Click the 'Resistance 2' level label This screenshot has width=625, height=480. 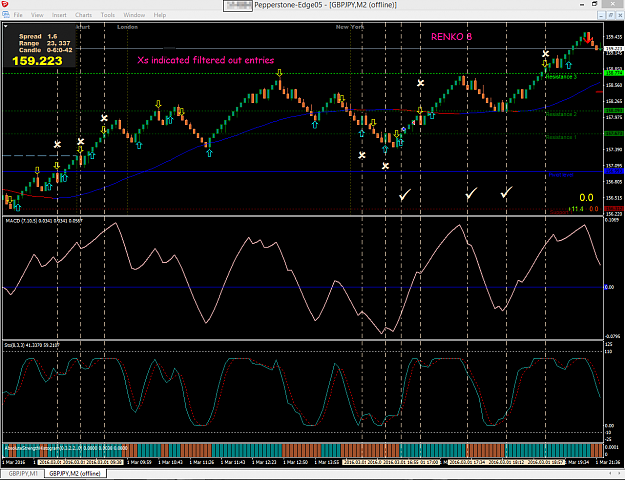[x=561, y=114]
